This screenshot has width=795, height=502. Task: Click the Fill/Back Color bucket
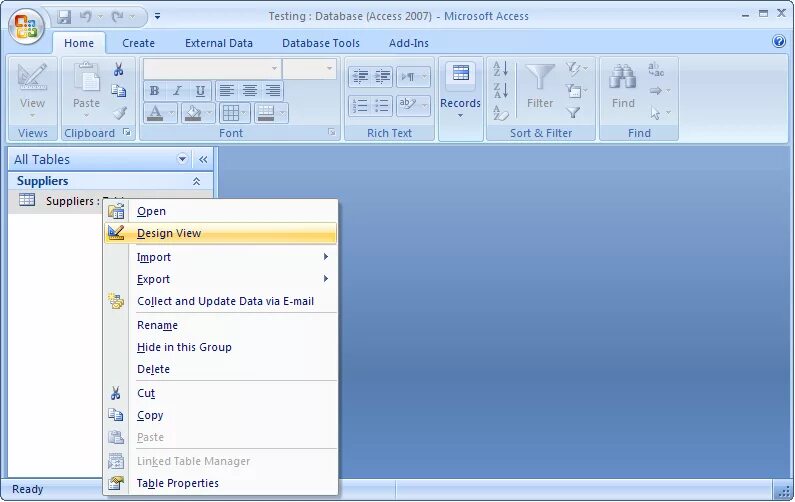tap(193, 113)
